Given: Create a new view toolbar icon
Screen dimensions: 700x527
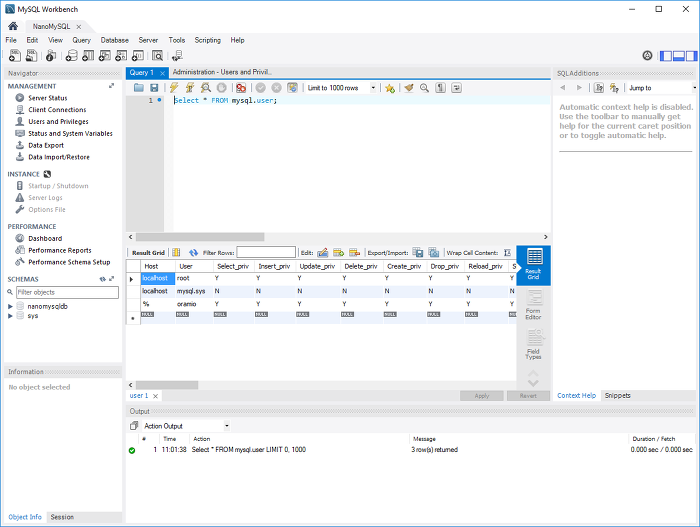Looking at the screenshot, I should click(105, 55).
